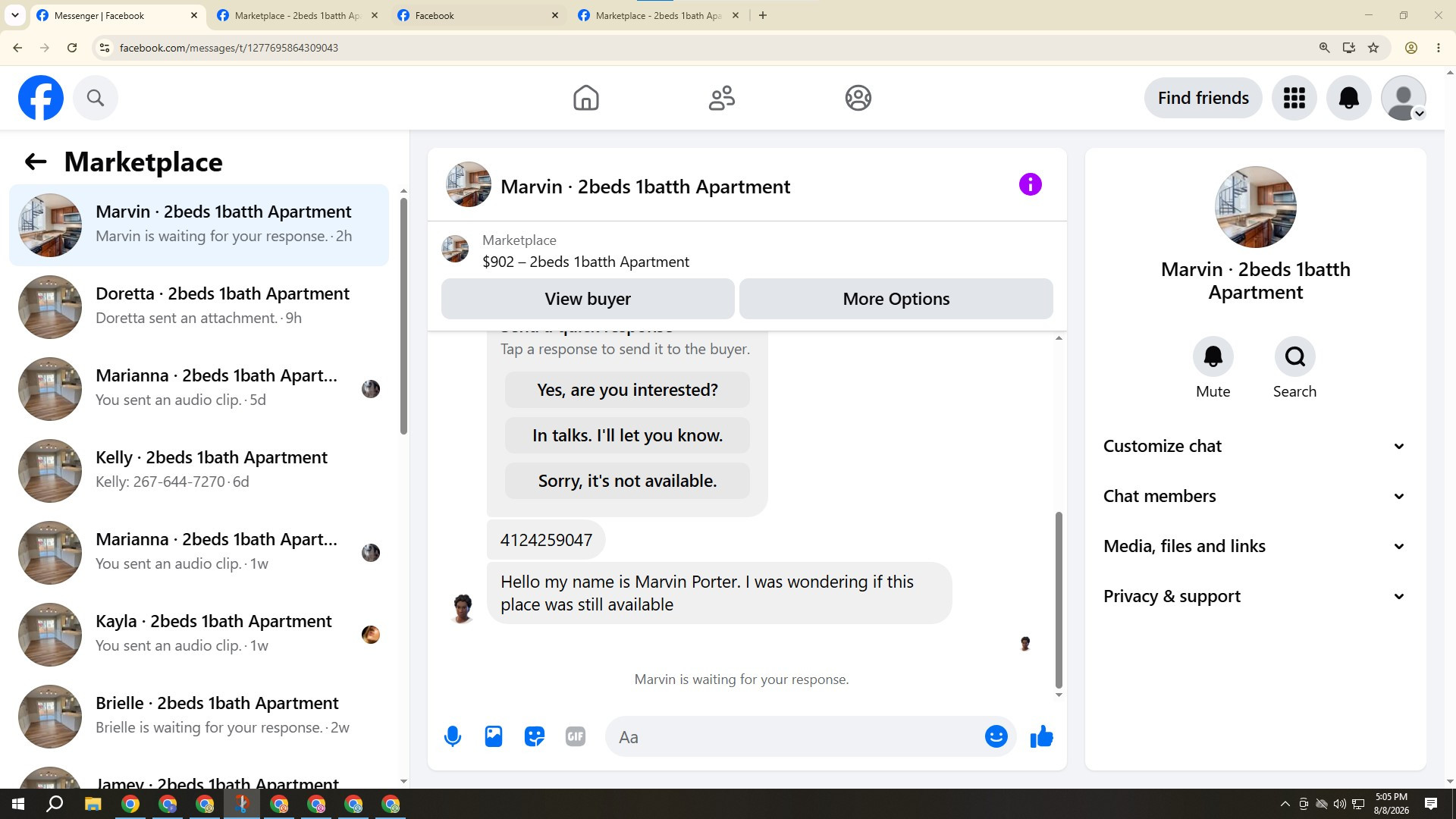The height and width of the screenshot is (819, 1456).
Task: Choose a sticker from the sticker icon
Action: (x=535, y=736)
